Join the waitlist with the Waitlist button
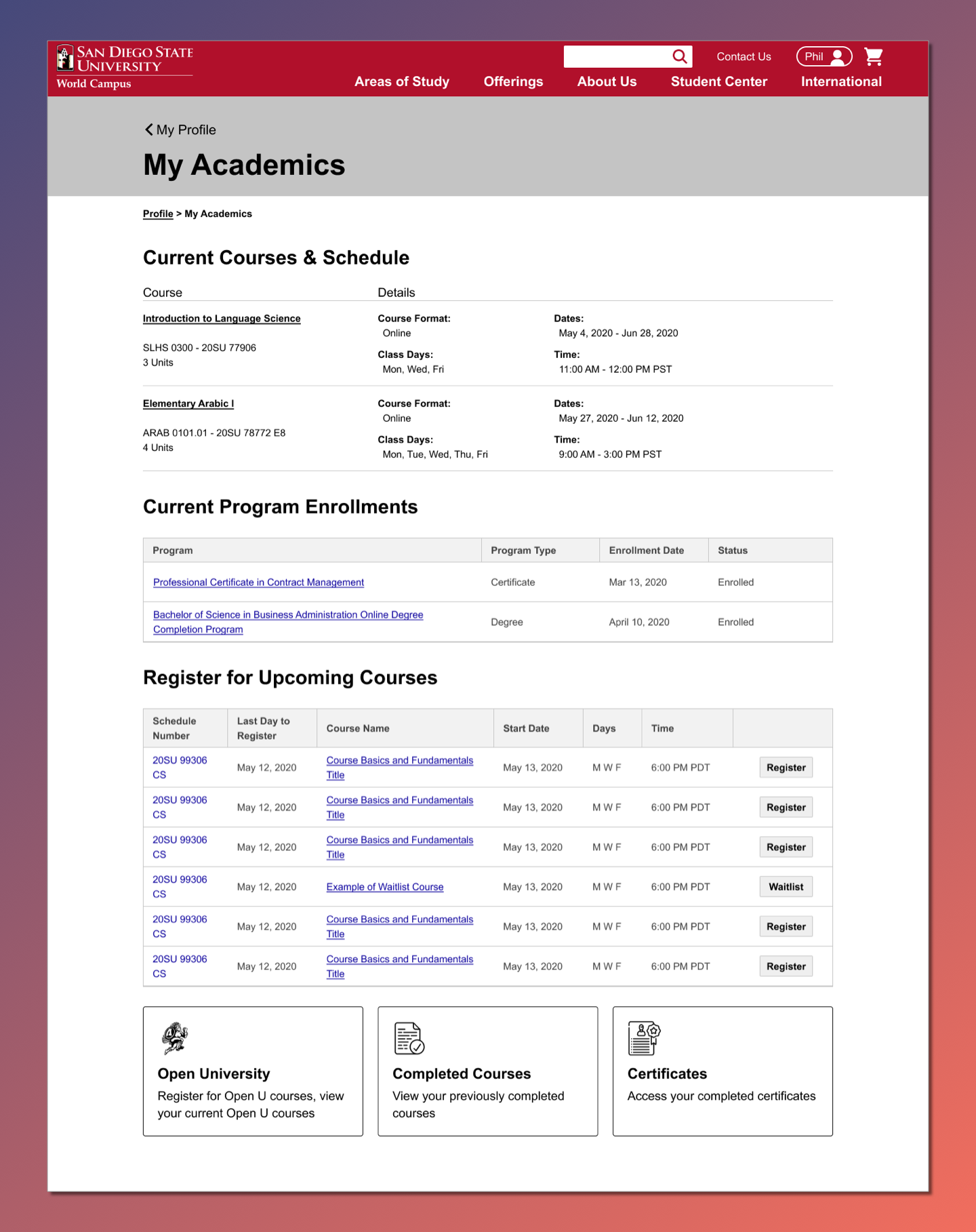Screen dimensions: 976x1232 (x=786, y=887)
